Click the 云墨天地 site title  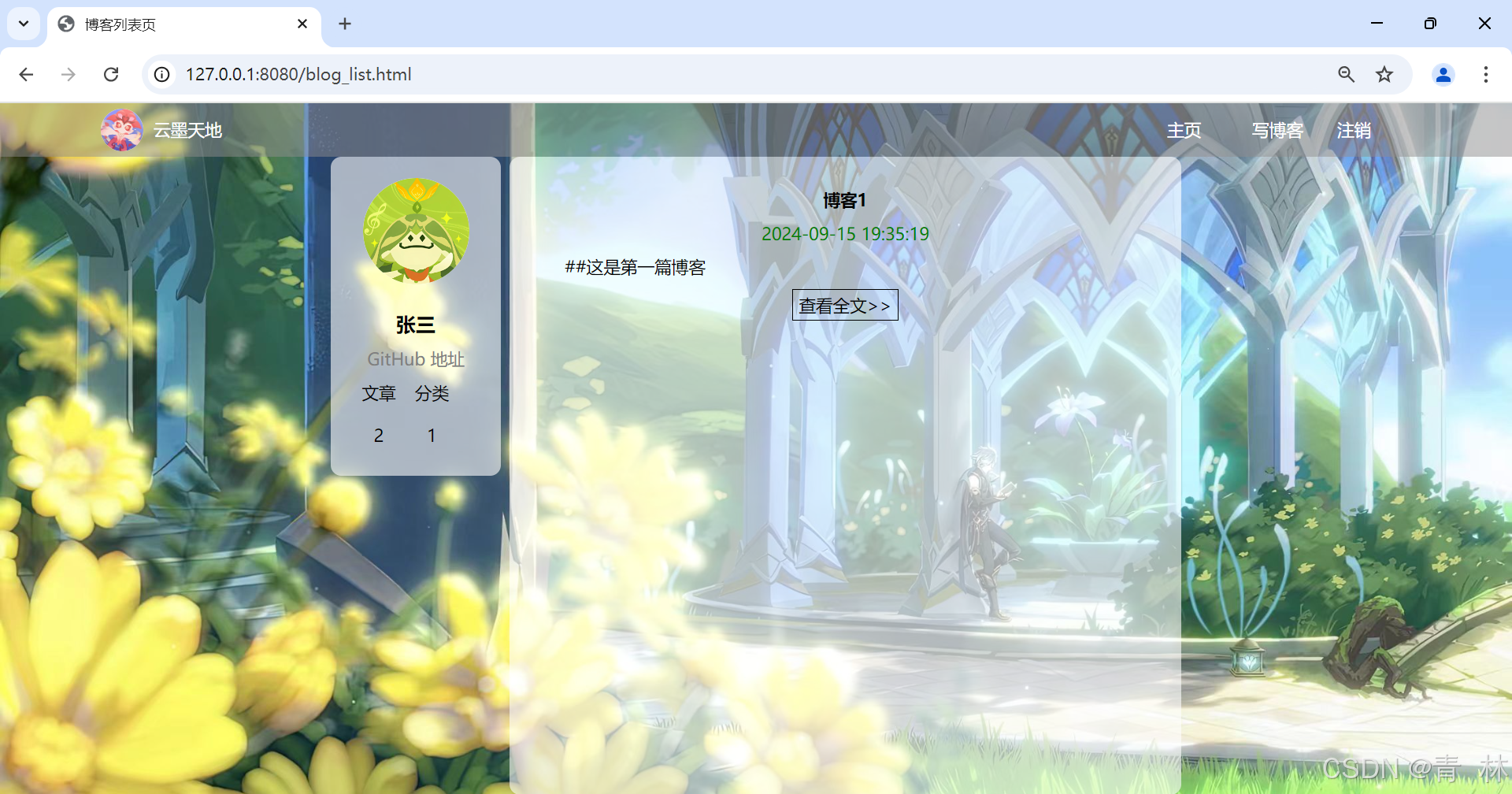coord(187,130)
